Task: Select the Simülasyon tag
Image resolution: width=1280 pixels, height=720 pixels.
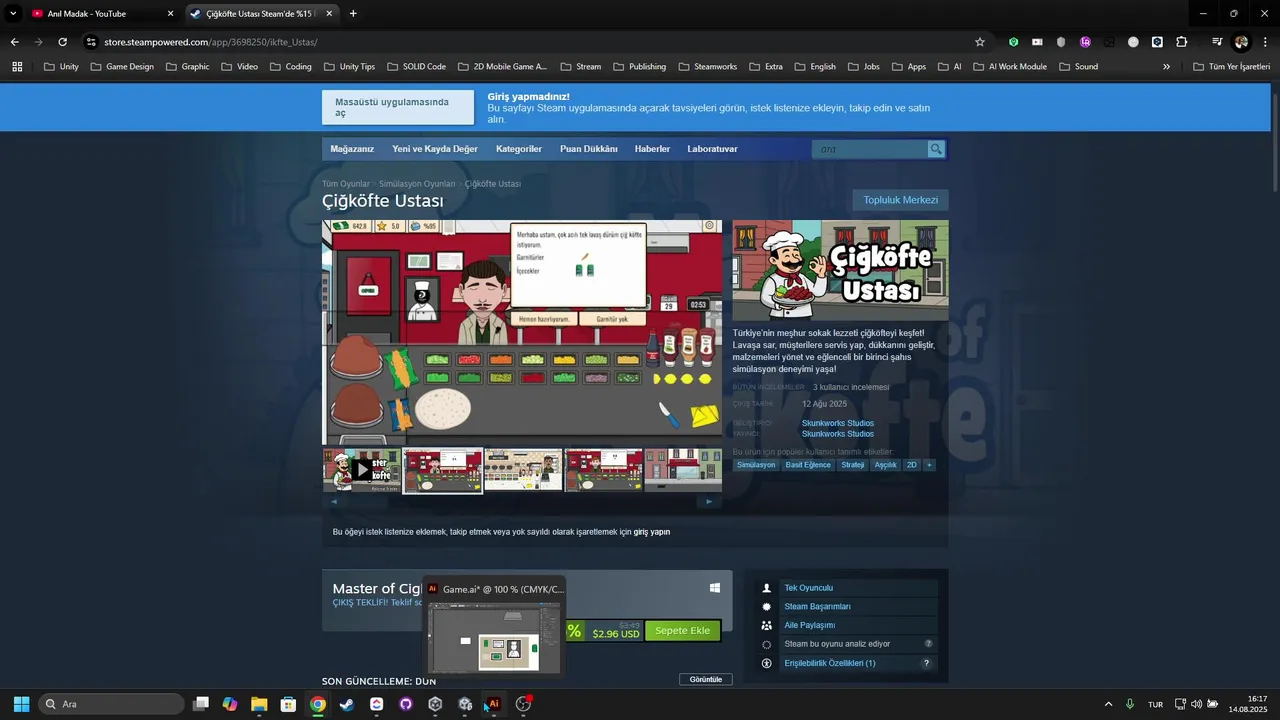Action: click(756, 465)
